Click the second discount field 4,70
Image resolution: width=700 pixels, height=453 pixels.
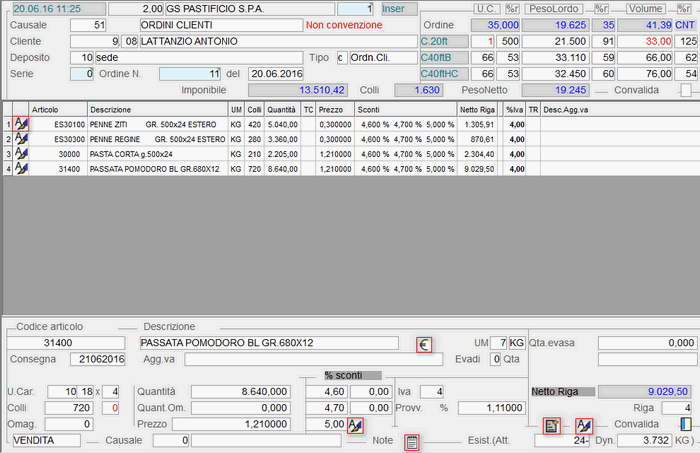pyautogui.click(x=326, y=408)
